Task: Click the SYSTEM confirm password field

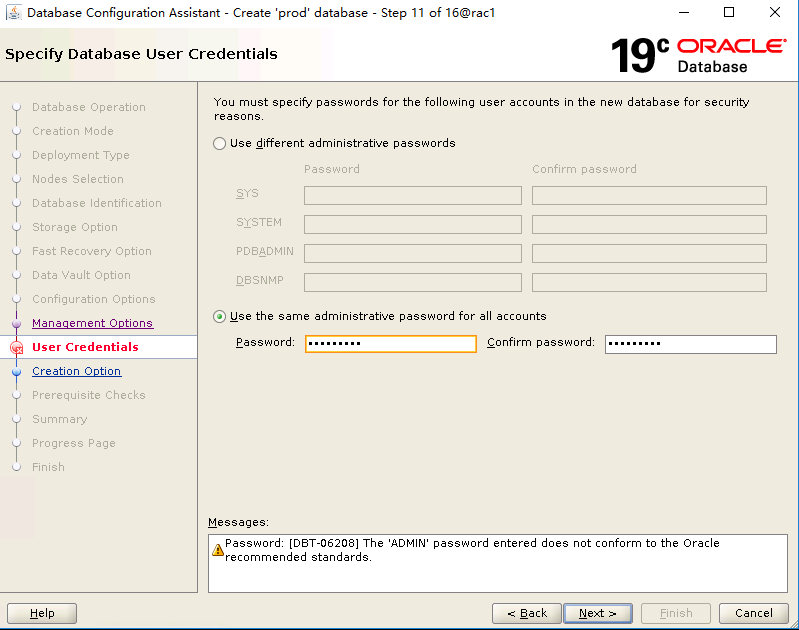Action: point(649,224)
